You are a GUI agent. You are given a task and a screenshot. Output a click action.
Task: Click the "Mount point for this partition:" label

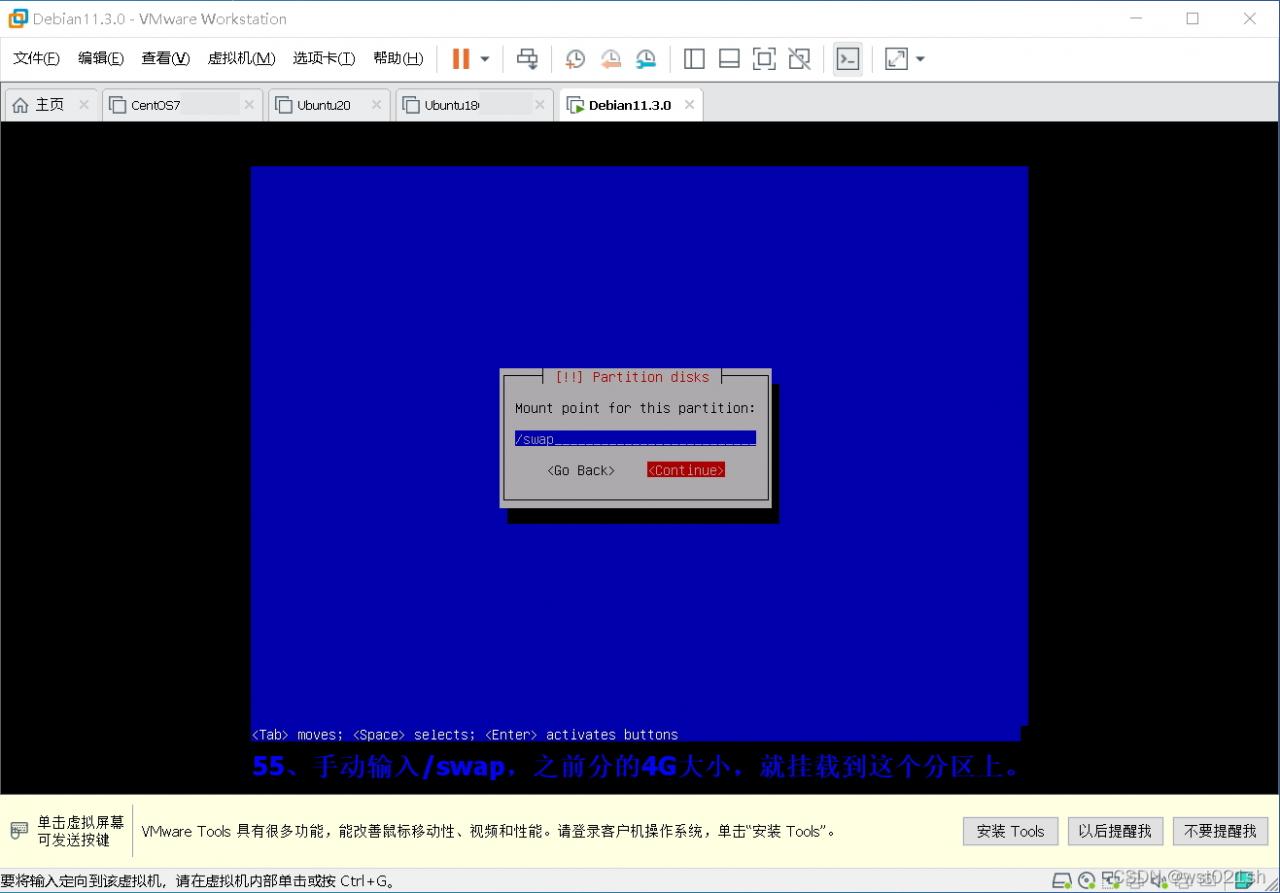point(635,408)
